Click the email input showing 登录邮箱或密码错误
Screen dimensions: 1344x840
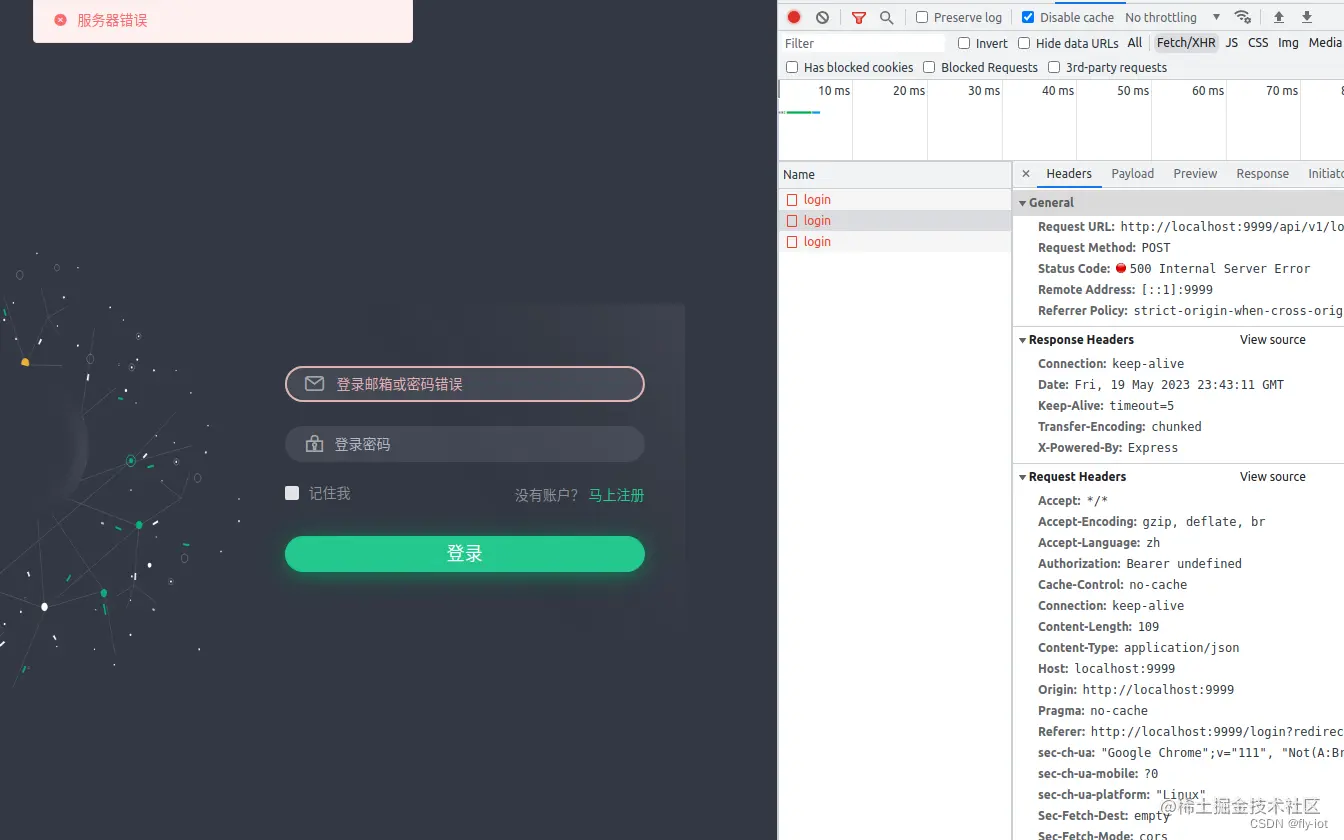click(465, 384)
